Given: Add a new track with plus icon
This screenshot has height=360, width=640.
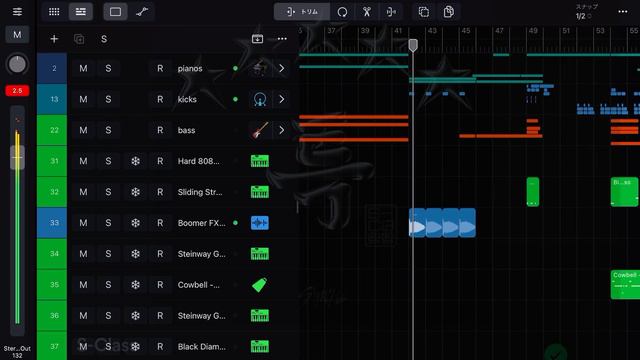Looking at the screenshot, I should point(54,39).
